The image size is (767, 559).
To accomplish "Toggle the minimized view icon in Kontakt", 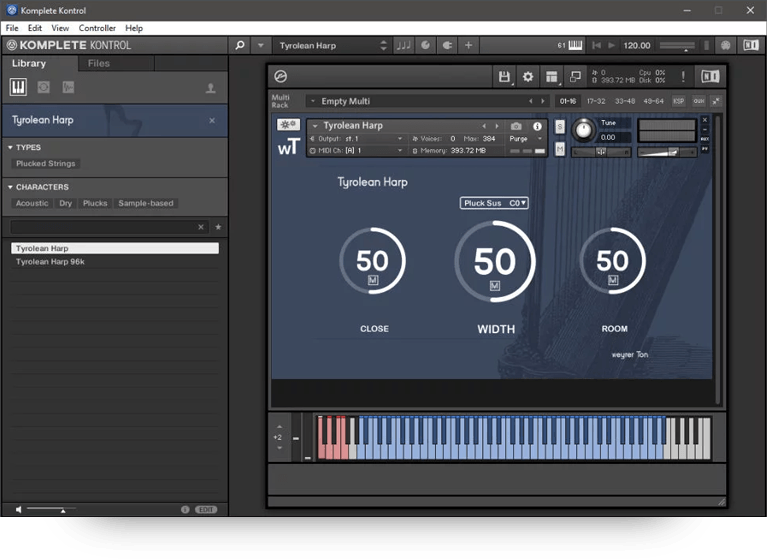I will tap(575, 76).
